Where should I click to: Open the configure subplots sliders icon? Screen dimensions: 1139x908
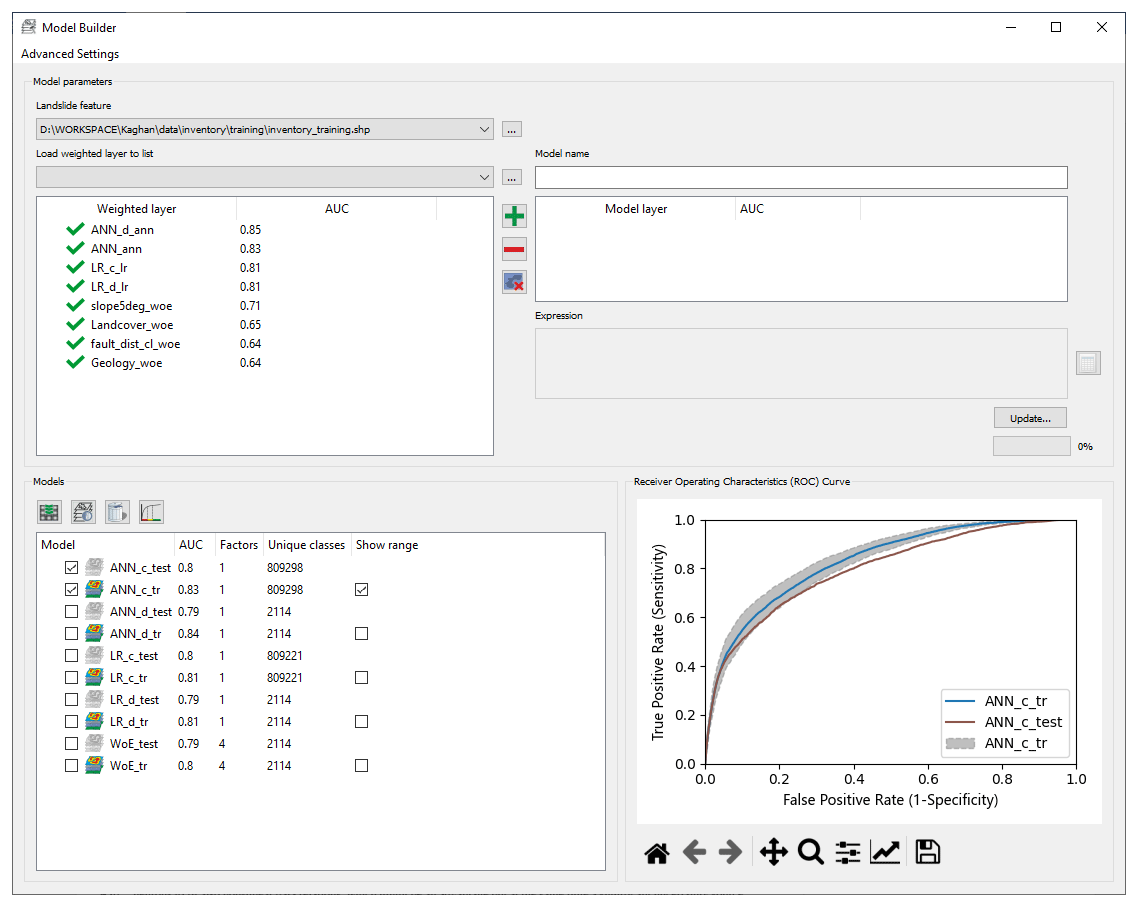[848, 853]
